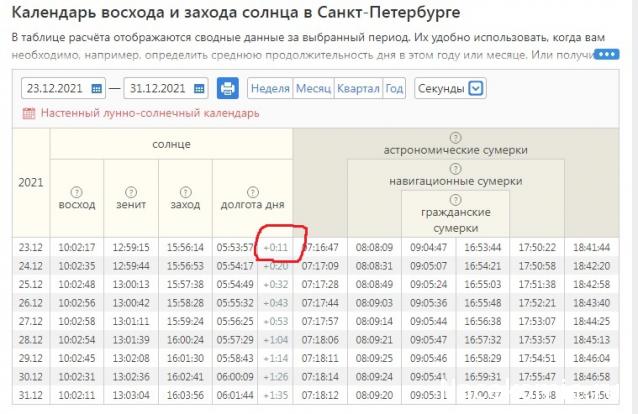Click the blue printer icon
Image resolution: width=638 pixels, height=414 pixels.
click(228, 88)
